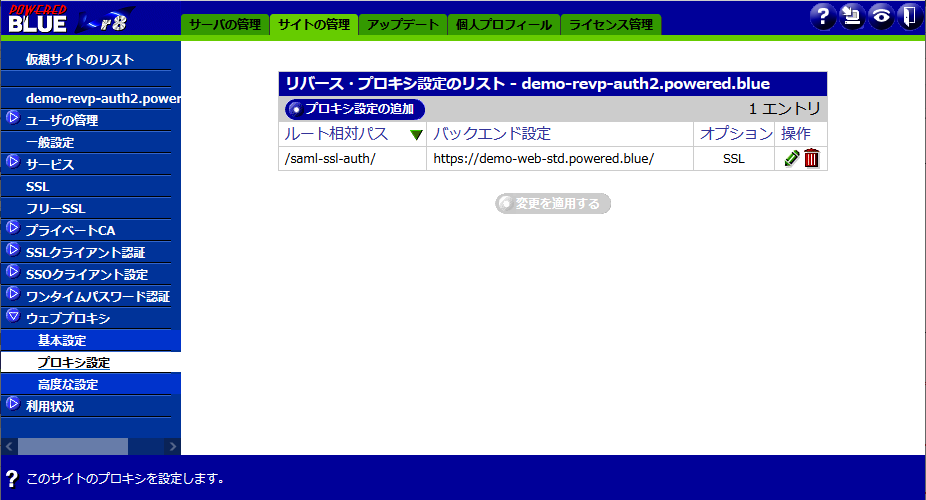Open 仮想サイトのリスト in sidebar
Image resolution: width=926 pixels, height=500 pixels.
click(x=80, y=60)
